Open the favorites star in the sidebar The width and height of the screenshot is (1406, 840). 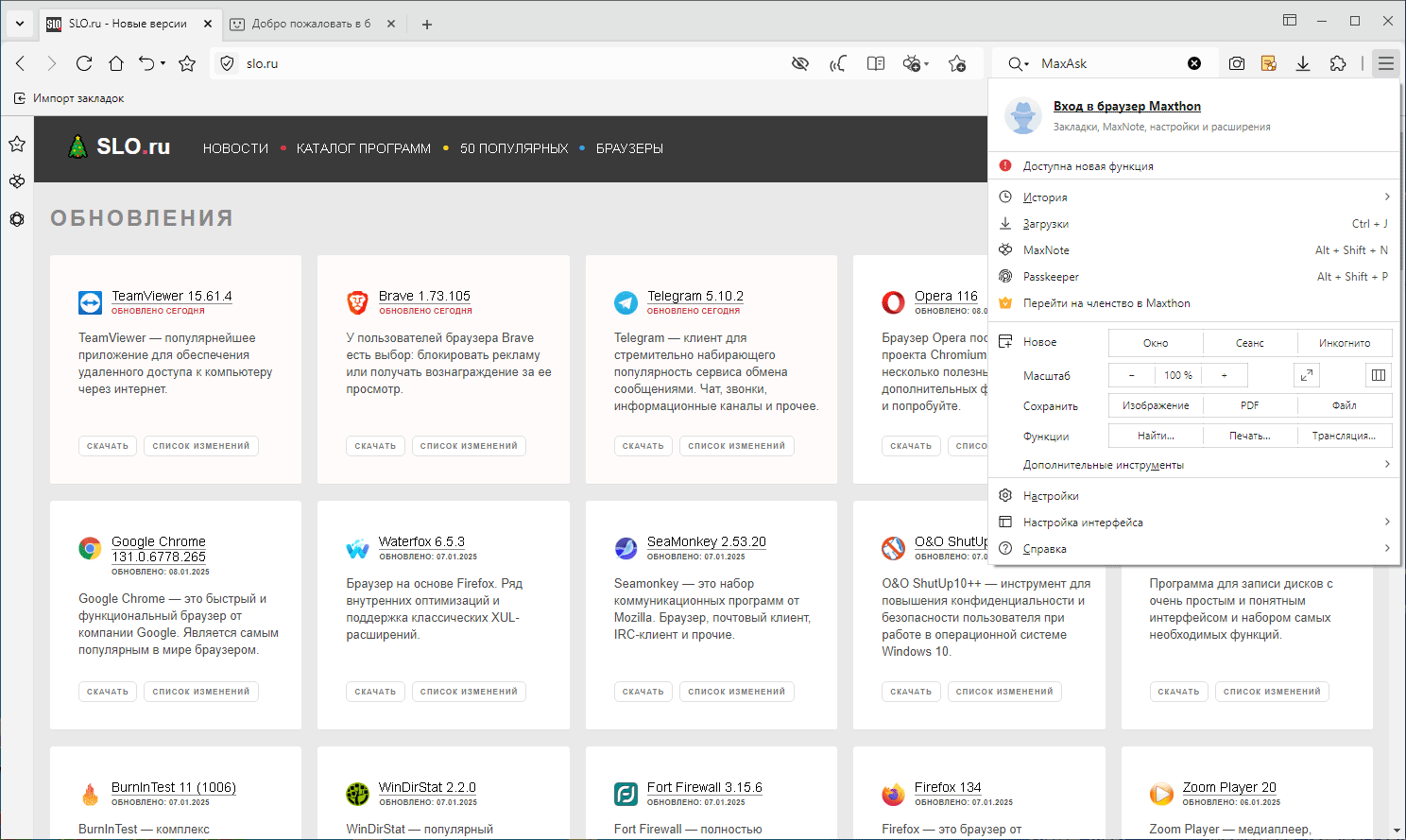coord(17,145)
